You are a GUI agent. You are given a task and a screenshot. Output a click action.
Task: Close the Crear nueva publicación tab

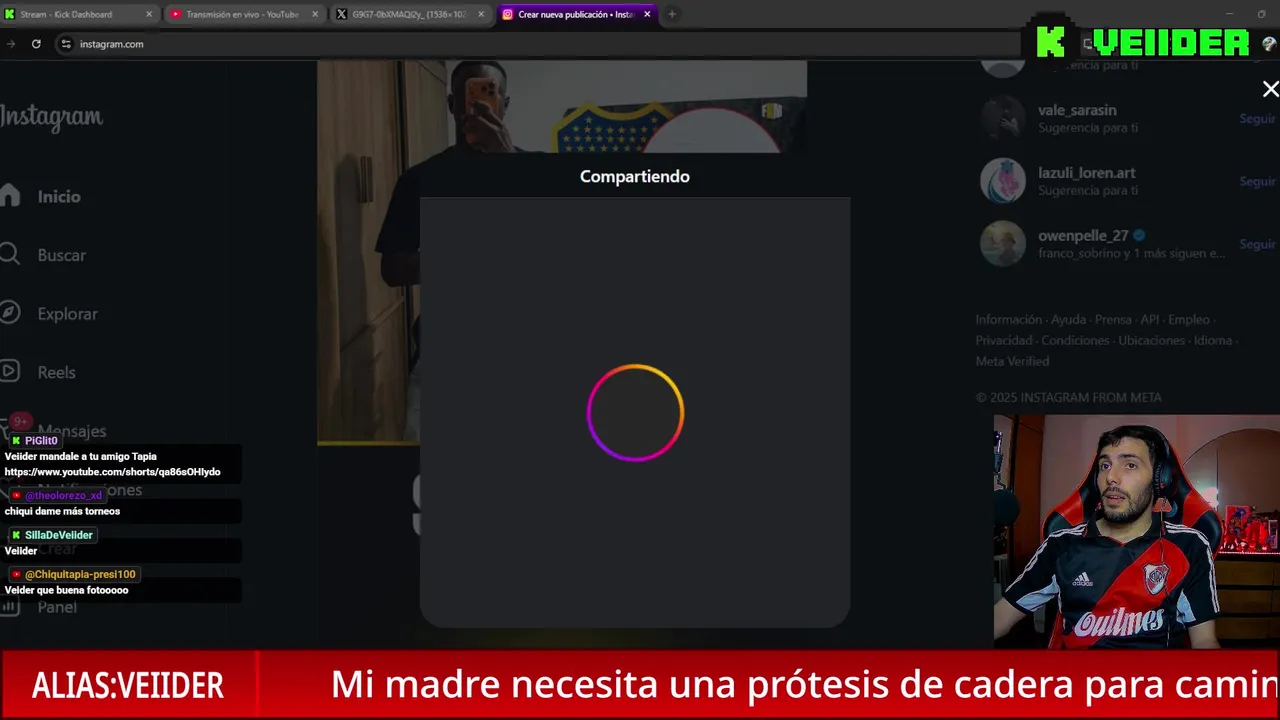tap(647, 14)
